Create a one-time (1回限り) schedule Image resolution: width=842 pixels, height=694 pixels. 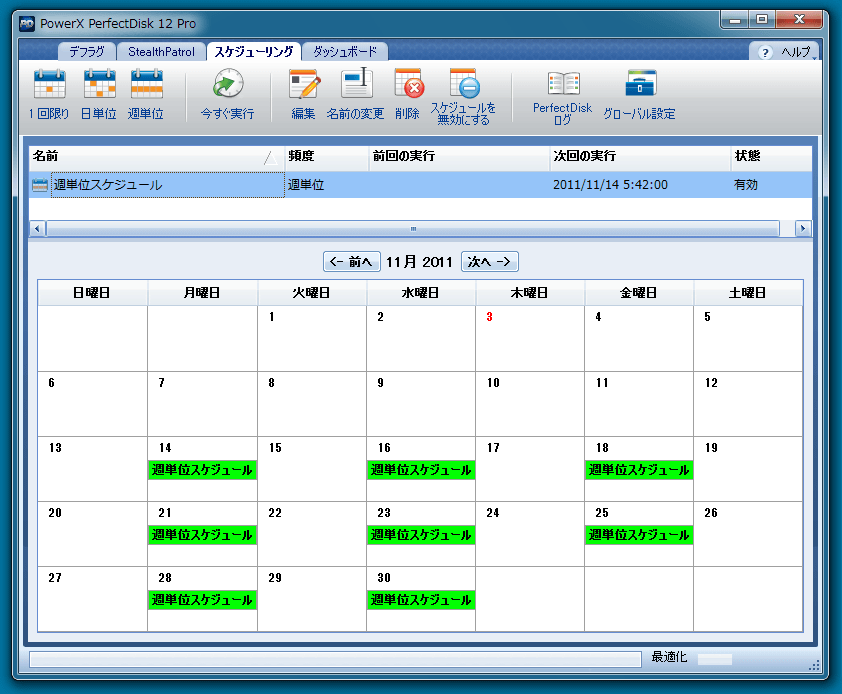pyautogui.click(x=49, y=95)
